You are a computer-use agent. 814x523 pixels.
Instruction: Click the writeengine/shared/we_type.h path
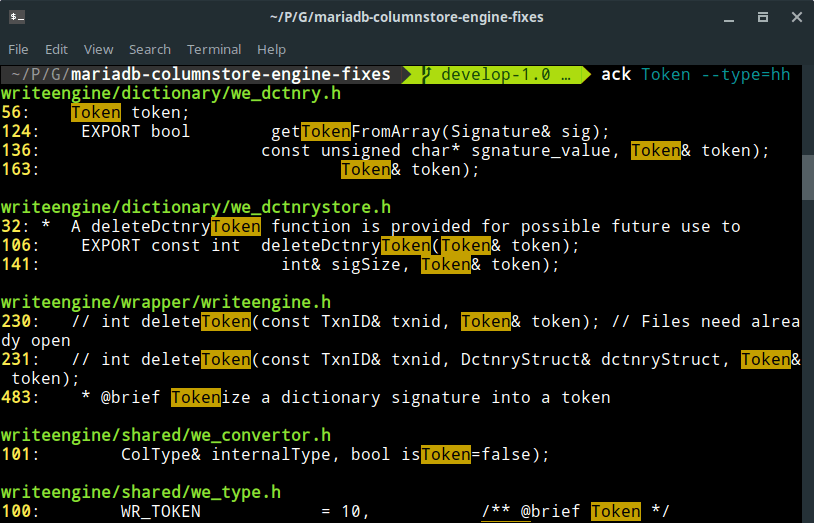click(x=140, y=492)
